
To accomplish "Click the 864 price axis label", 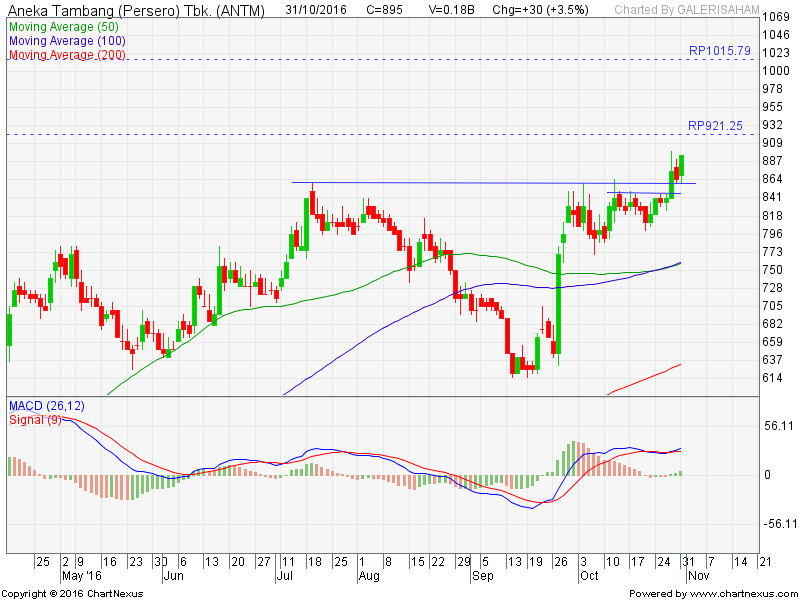I will tap(772, 179).
